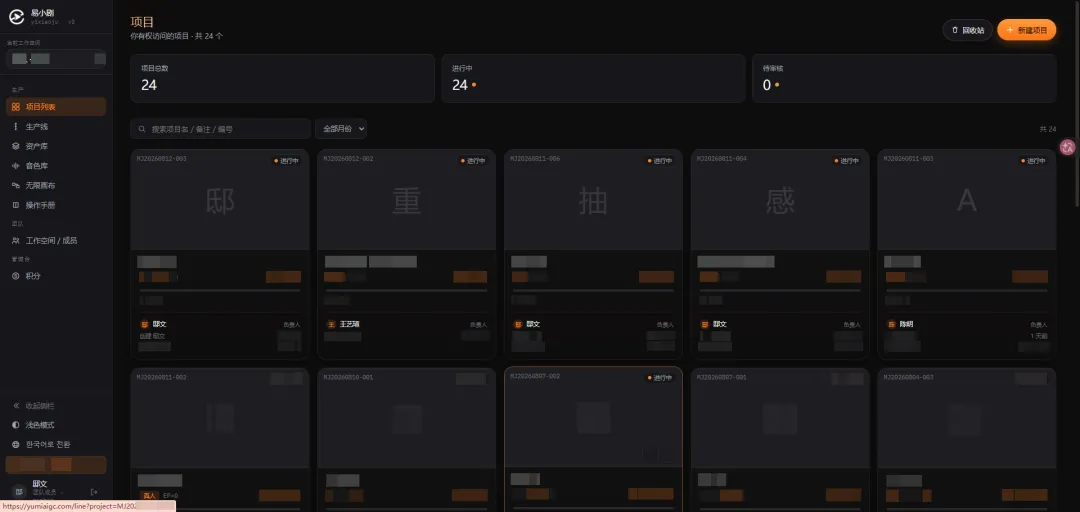1080x512 pixels.
Task: Click the page vertical scrollbar
Action: (1077, 103)
